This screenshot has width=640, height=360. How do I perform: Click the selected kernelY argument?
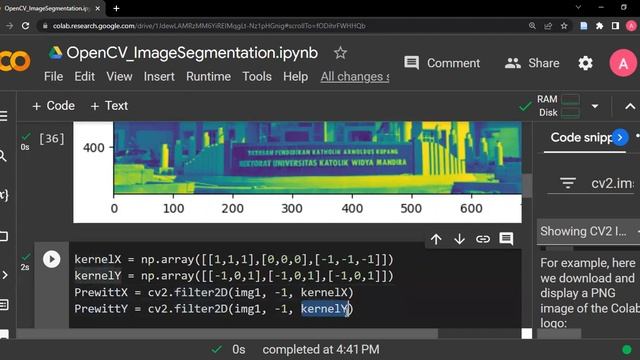pyautogui.click(x=325, y=309)
